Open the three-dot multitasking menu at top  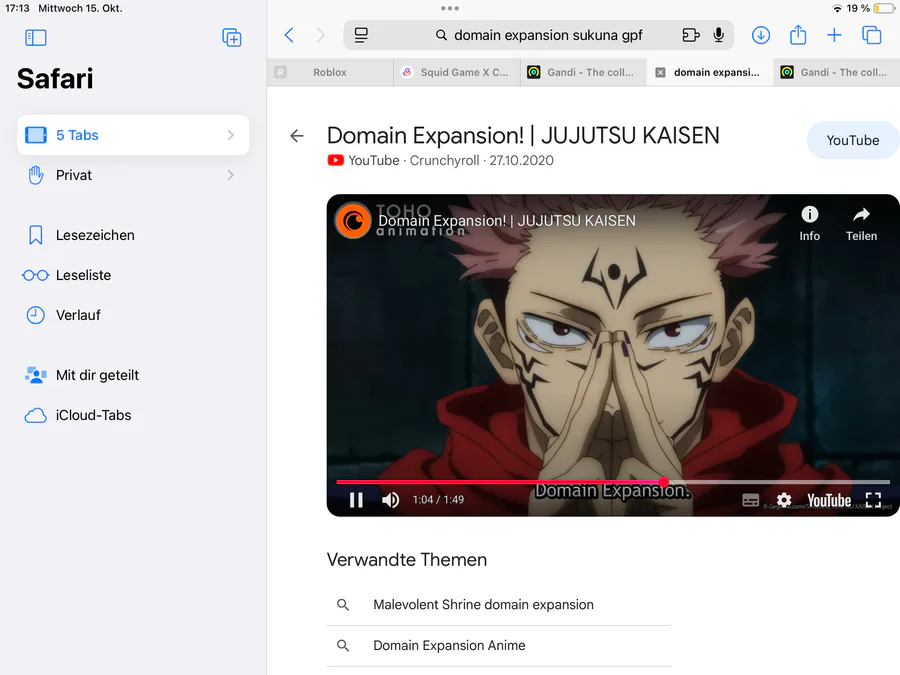coord(449,8)
